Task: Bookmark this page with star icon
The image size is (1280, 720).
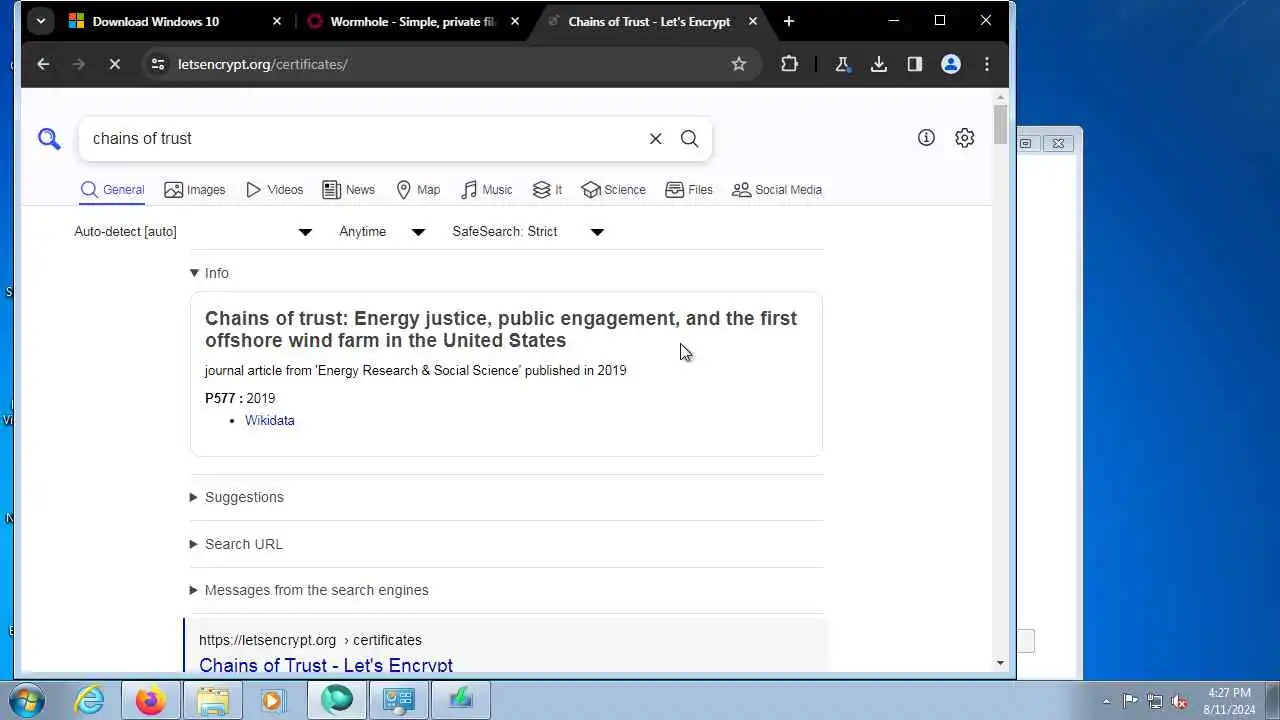Action: point(739,64)
